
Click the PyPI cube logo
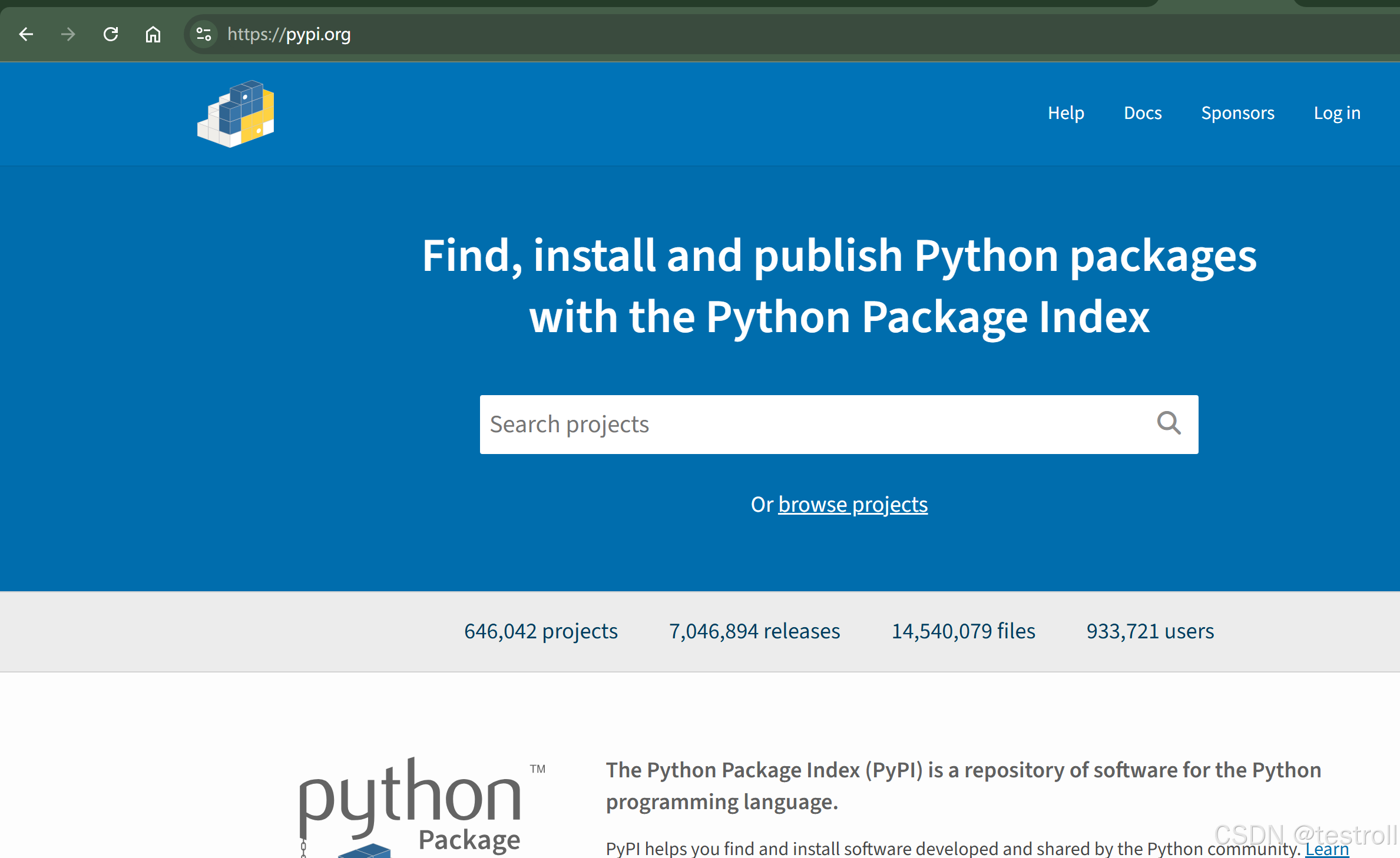[236, 114]
